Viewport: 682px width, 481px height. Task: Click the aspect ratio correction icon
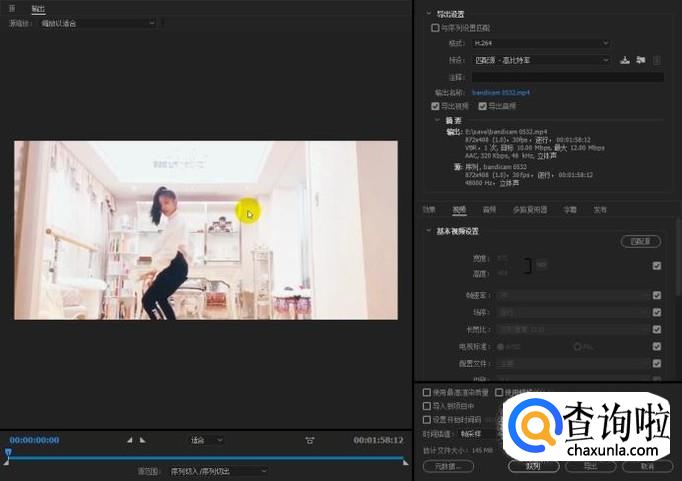pyautogui.click(x=310, y=440)
